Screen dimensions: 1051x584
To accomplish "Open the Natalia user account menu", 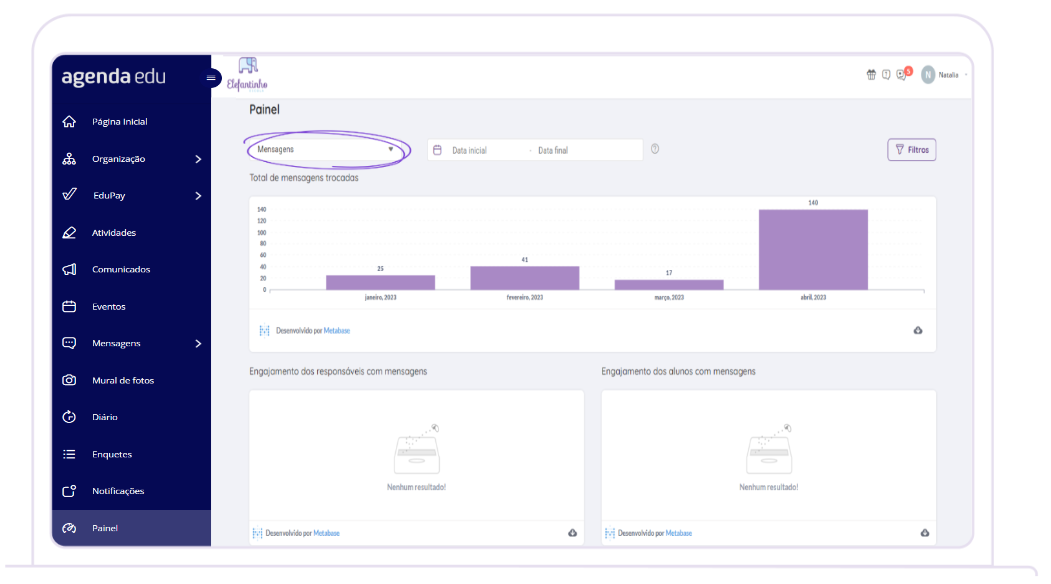I will pos(946,75).
